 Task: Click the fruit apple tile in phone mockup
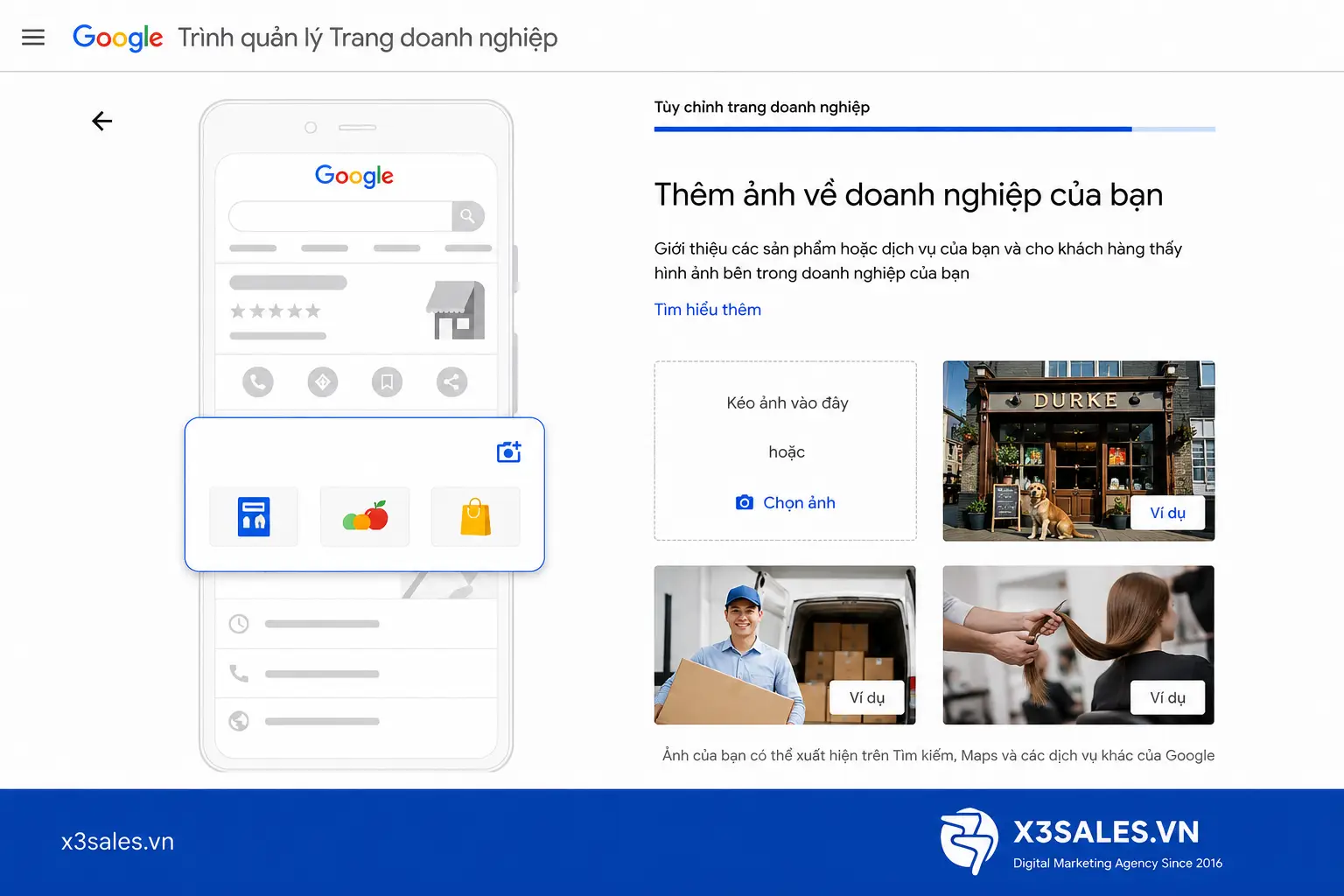(365, 516)
